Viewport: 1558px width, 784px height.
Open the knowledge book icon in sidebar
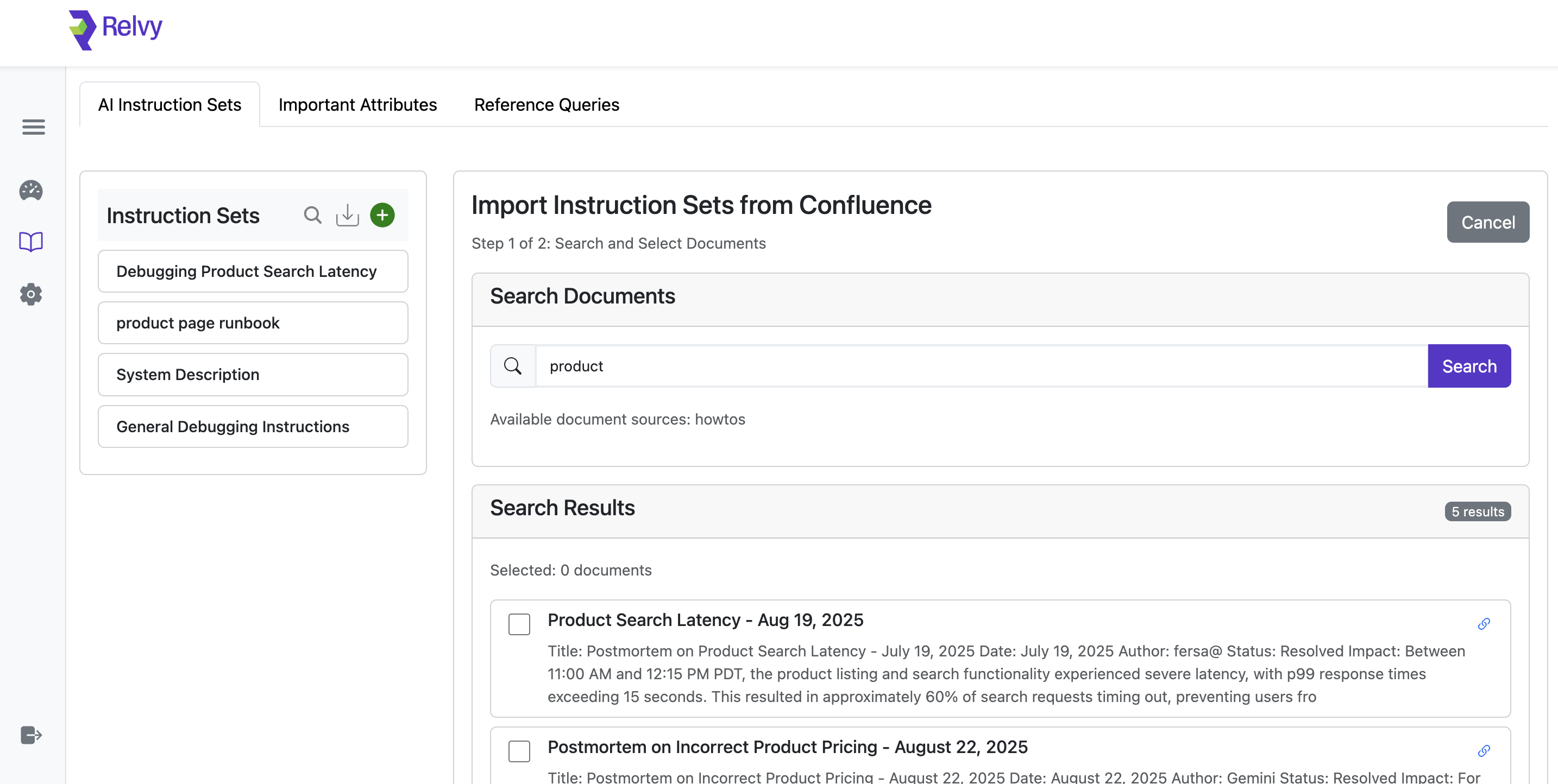coord(31,242)
